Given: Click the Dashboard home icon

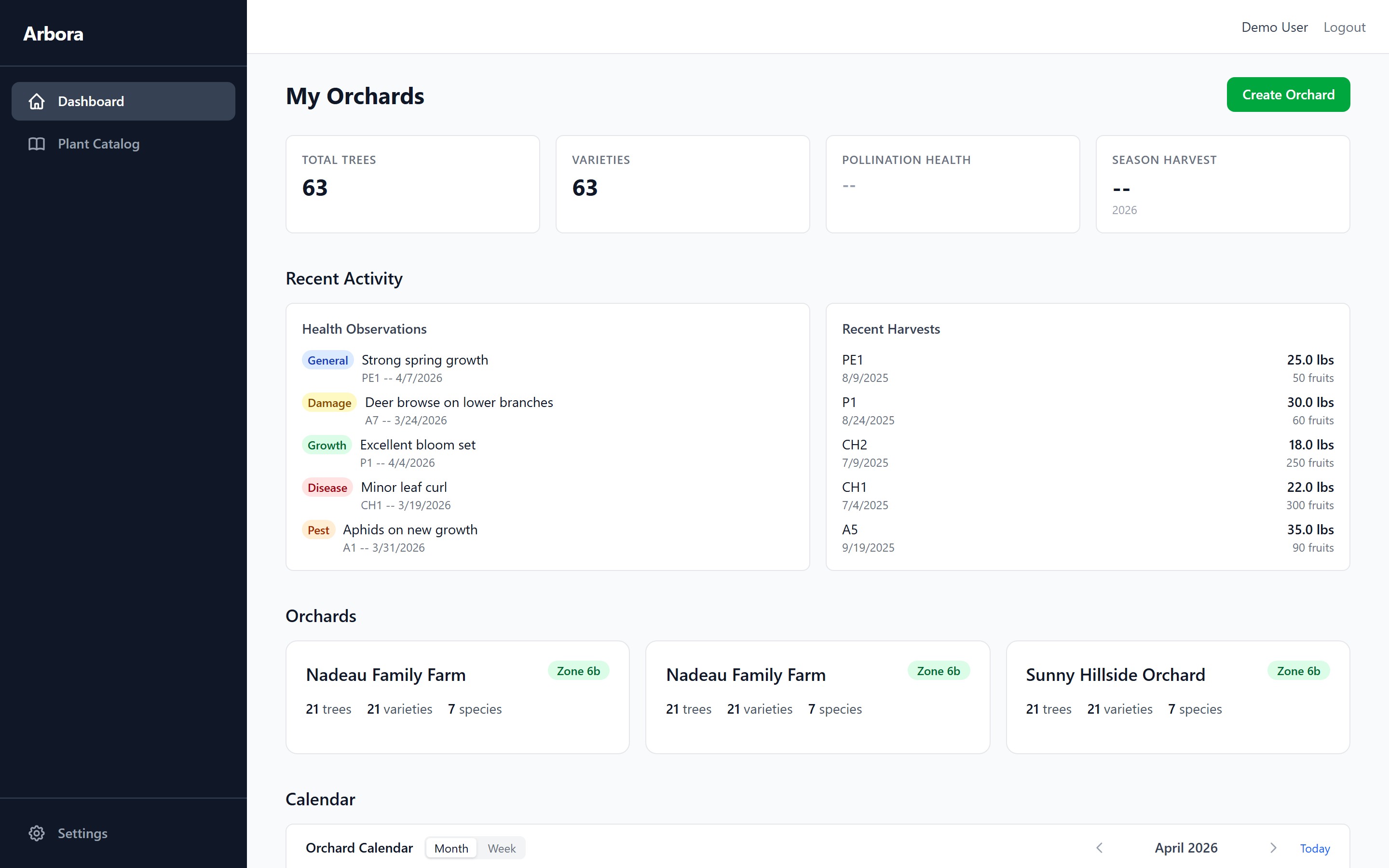Looking at the screenshot, I should pyautogui.click(x=37, y=102).
